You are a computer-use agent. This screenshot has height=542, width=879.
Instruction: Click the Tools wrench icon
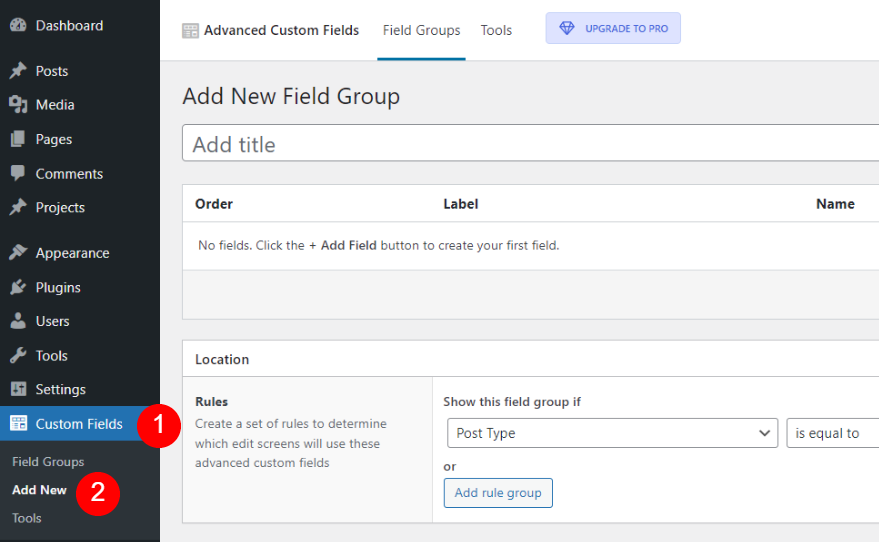coord(18,355)
